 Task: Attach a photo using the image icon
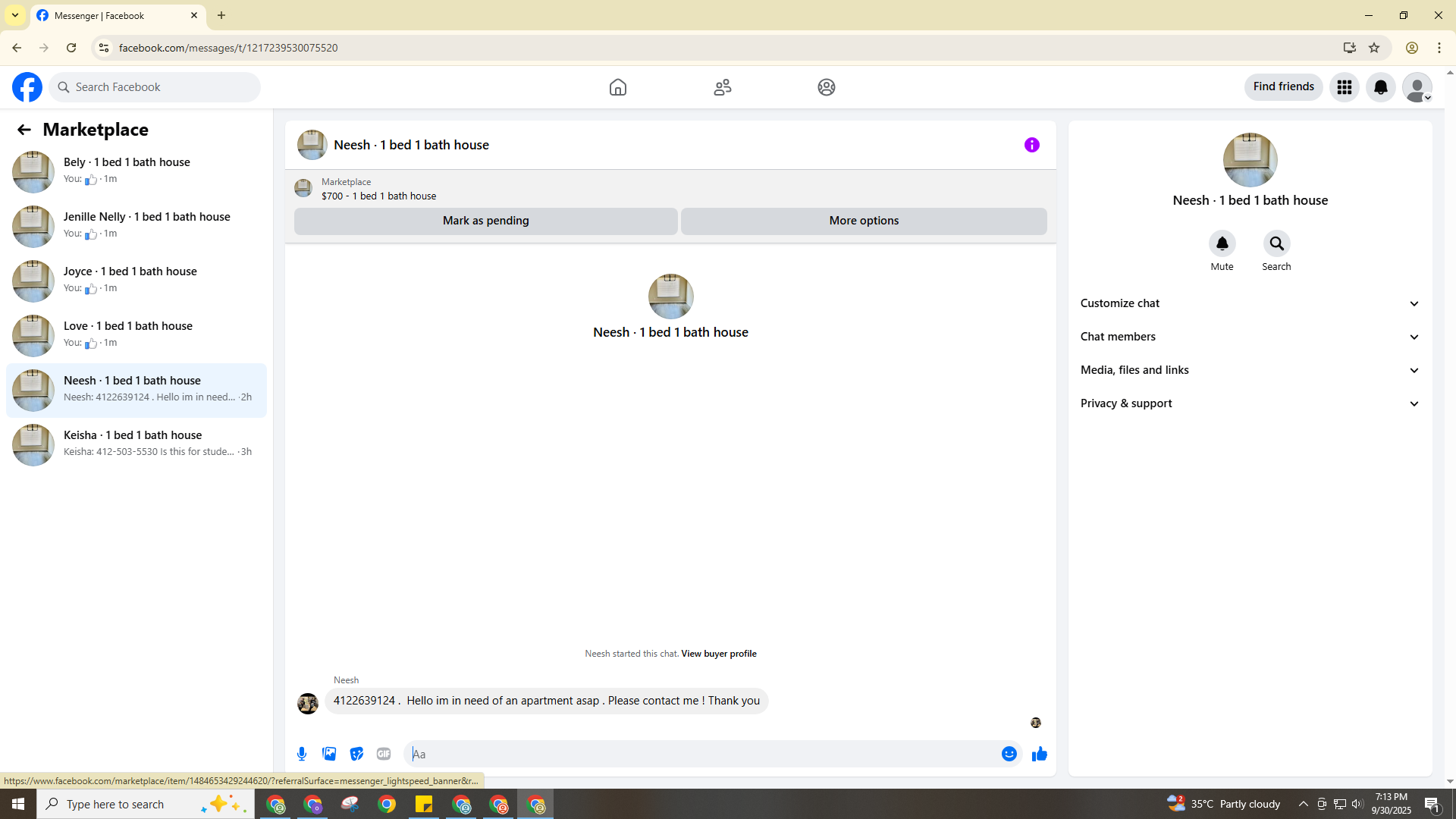(329, 754)
